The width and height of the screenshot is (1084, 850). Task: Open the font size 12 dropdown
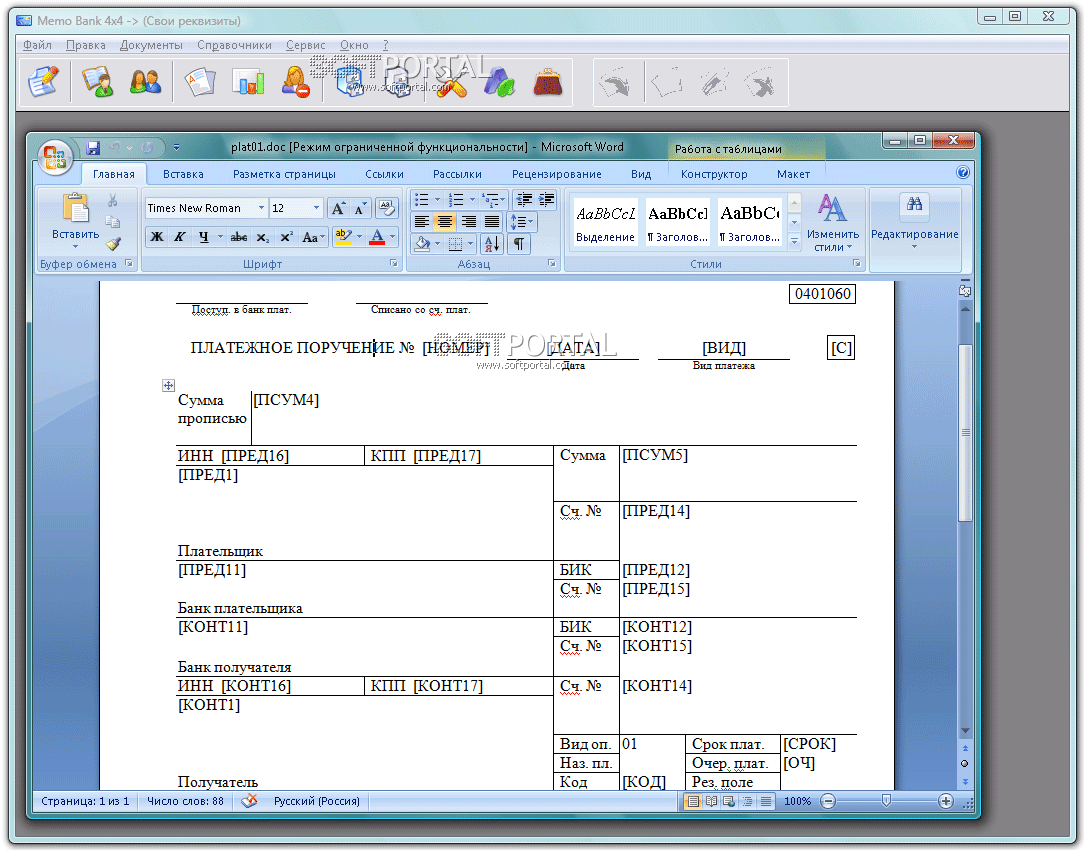click(317, 208)
